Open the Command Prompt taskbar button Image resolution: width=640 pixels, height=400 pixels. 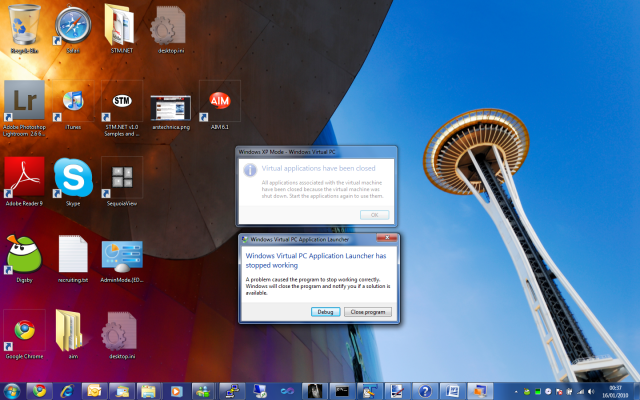click(342, 391)
